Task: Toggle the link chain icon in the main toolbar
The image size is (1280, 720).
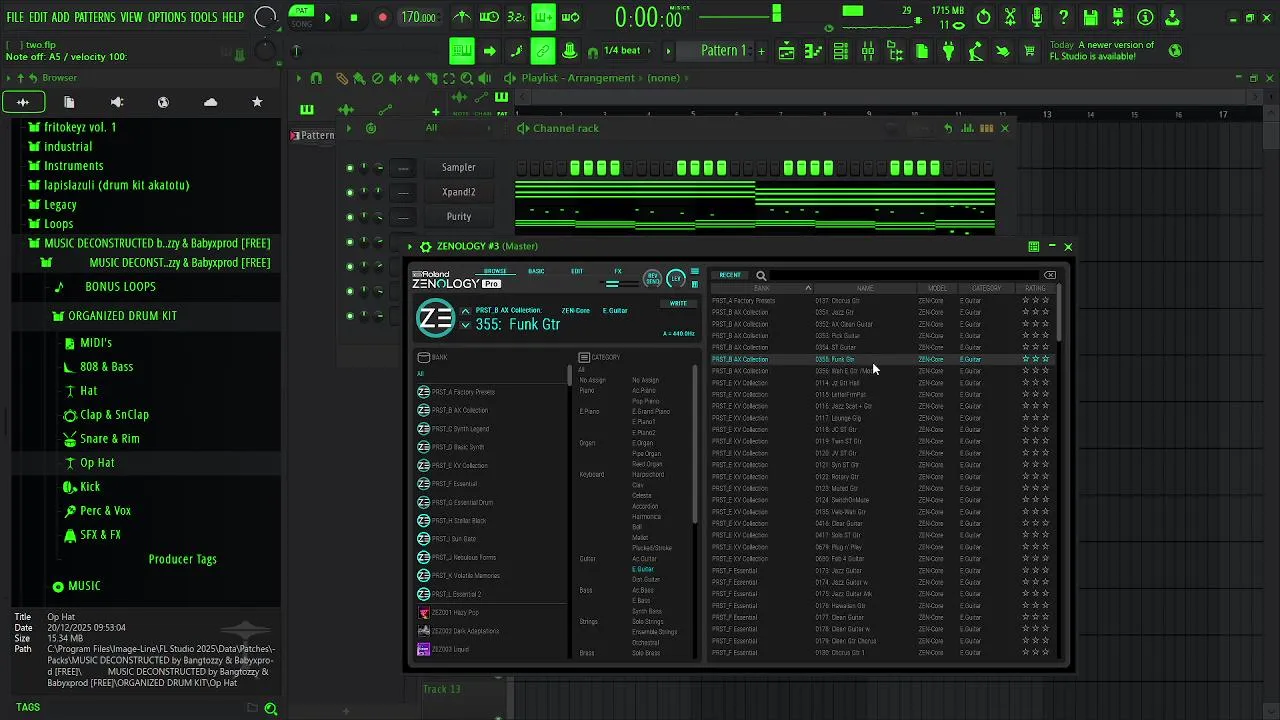Action: coord(542,51)
